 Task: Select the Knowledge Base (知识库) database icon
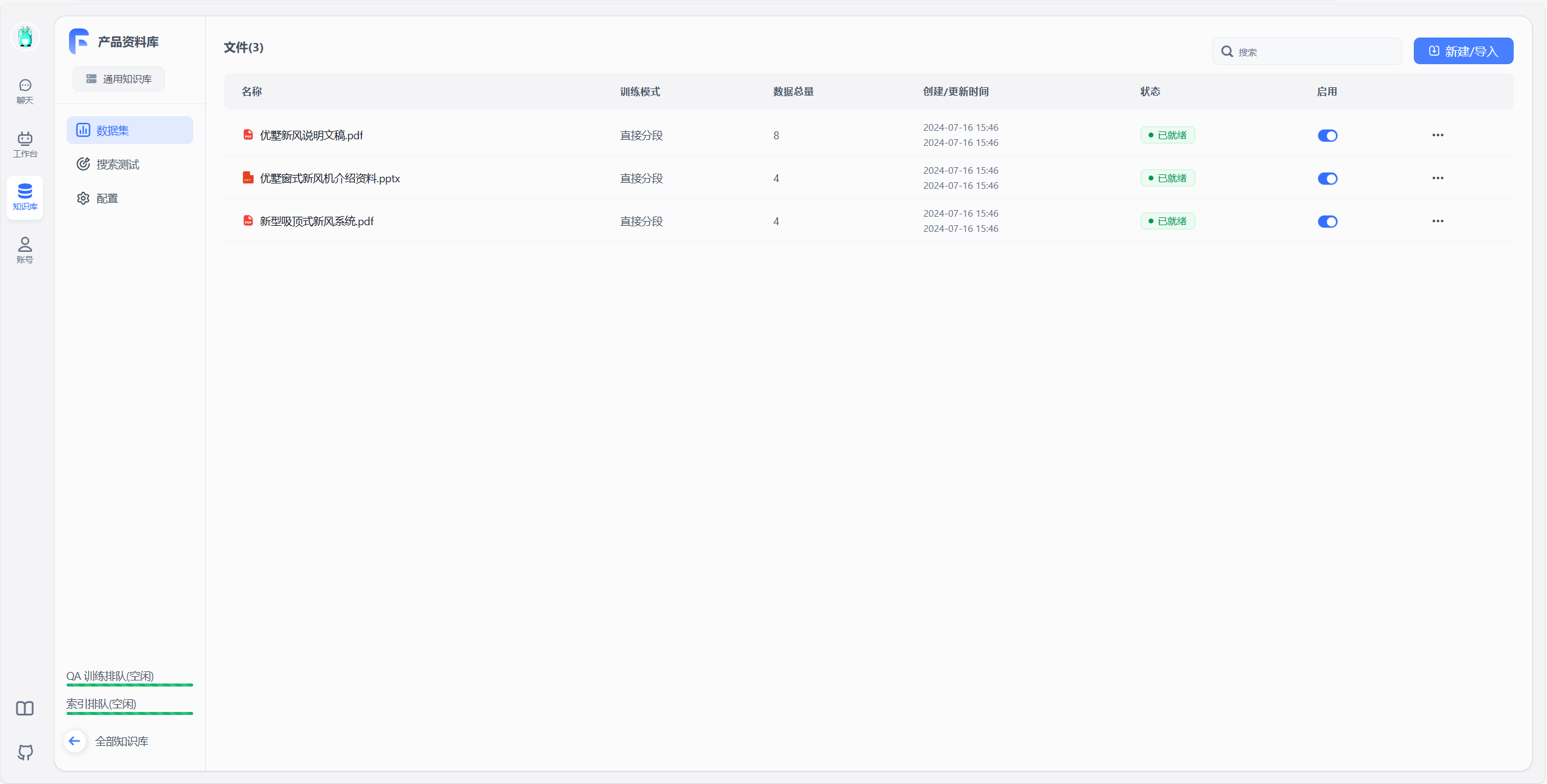pos(25,197)
